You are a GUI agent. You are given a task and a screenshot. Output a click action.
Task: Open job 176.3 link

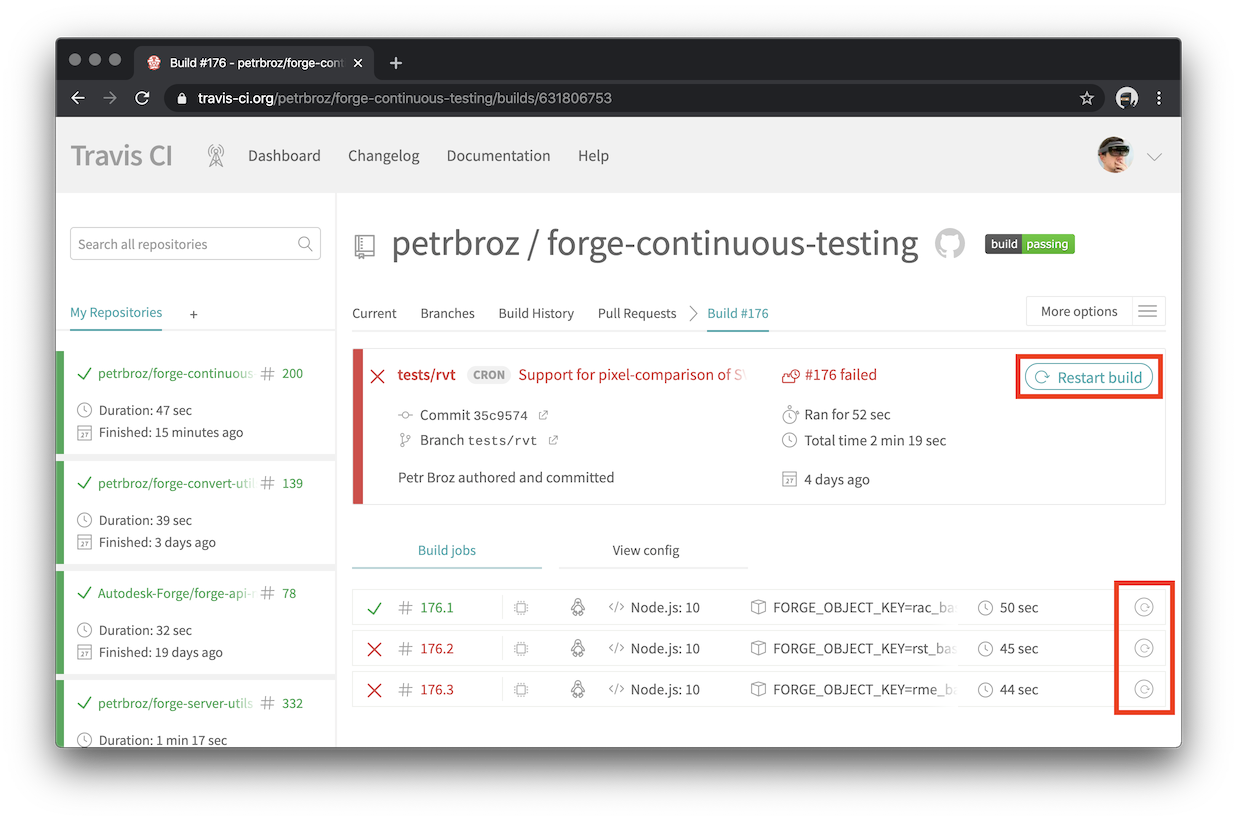tap(437, 690)
